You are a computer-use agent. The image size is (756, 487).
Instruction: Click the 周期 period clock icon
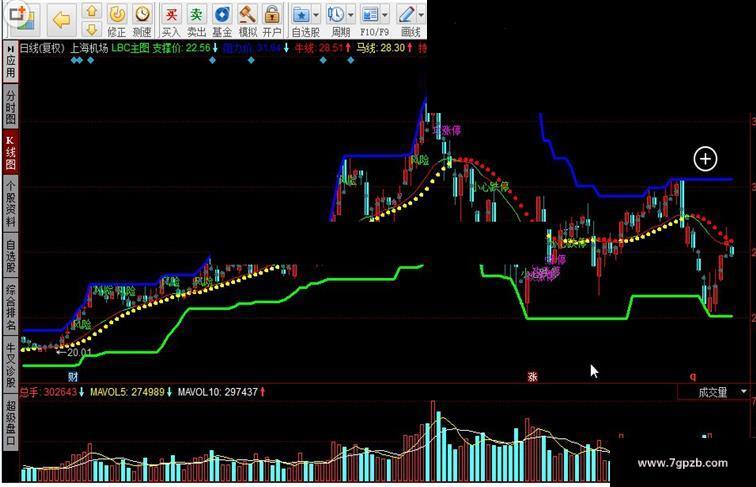click(336, 14)
